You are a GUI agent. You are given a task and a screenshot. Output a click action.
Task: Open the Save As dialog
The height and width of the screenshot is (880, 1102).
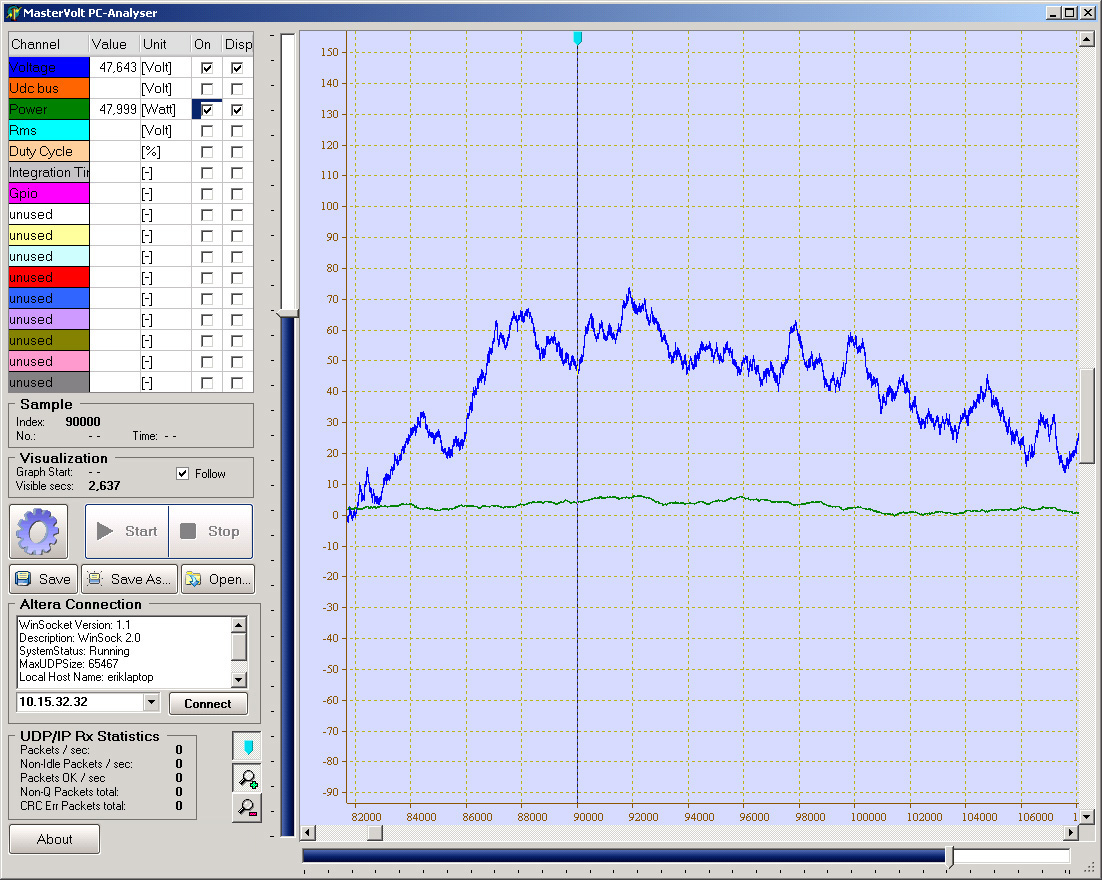click(129, 579)
